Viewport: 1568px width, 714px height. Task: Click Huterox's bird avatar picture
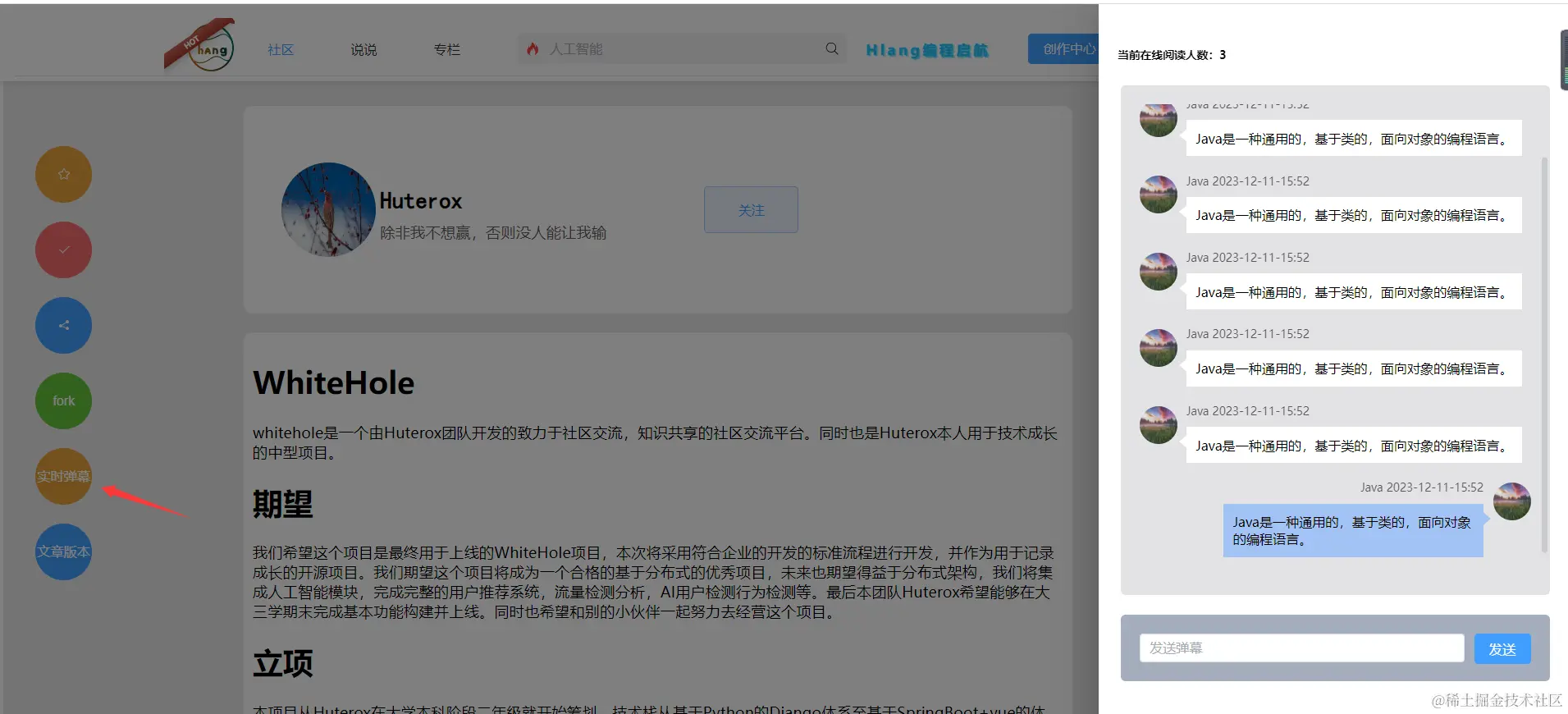[328, 209]
